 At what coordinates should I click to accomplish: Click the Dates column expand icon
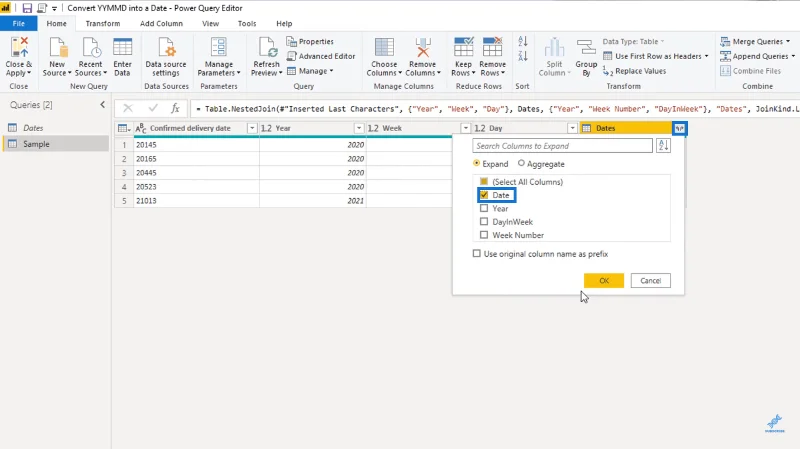pos(680,128)
